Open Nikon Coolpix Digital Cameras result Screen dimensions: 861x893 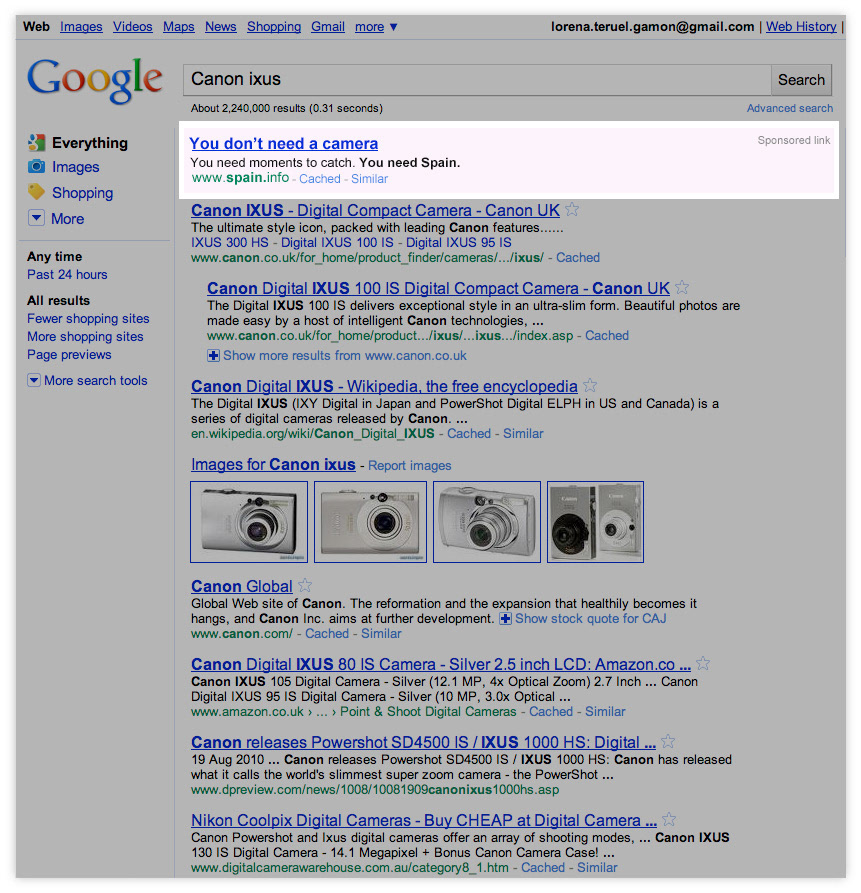424,820
